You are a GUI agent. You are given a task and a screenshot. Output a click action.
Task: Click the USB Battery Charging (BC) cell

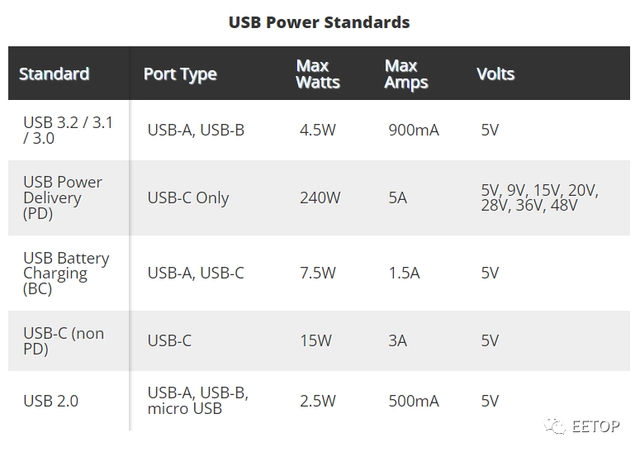(x=66, y=273)
